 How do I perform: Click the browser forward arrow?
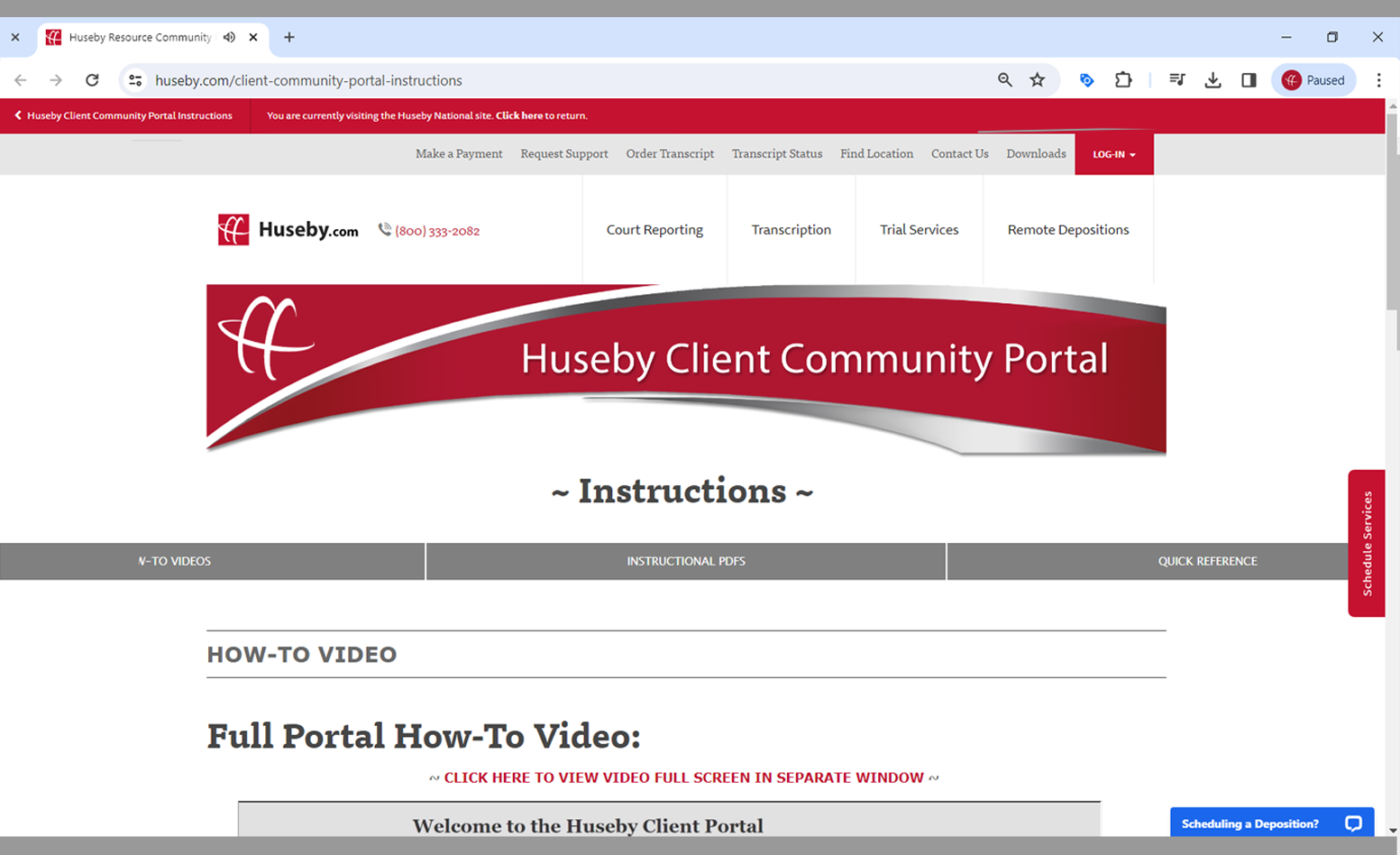pyautogui.click(x=56, y=80)
